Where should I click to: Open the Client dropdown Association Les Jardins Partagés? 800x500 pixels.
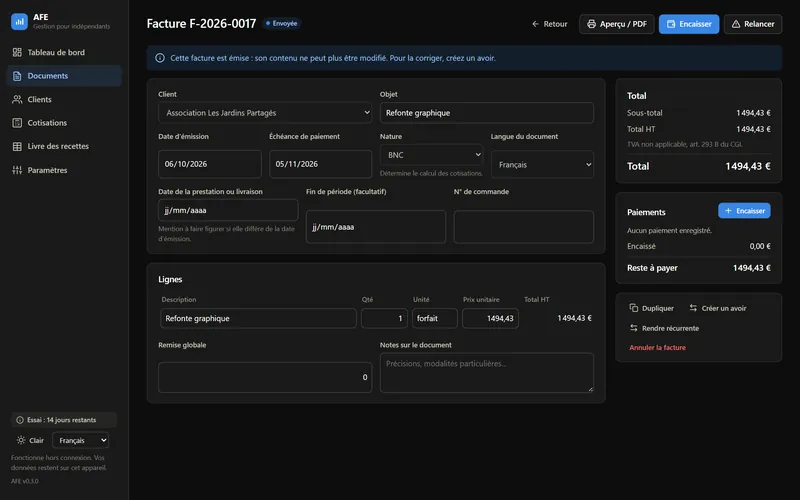[265, 113]
